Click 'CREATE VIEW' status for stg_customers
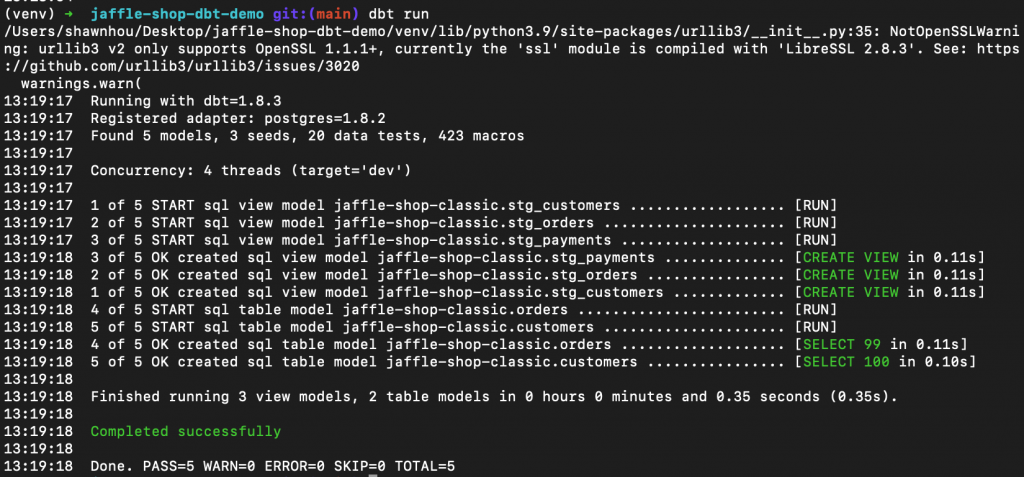The width and height of the screenshot is (1024, 477). click(x=850, y=292)
